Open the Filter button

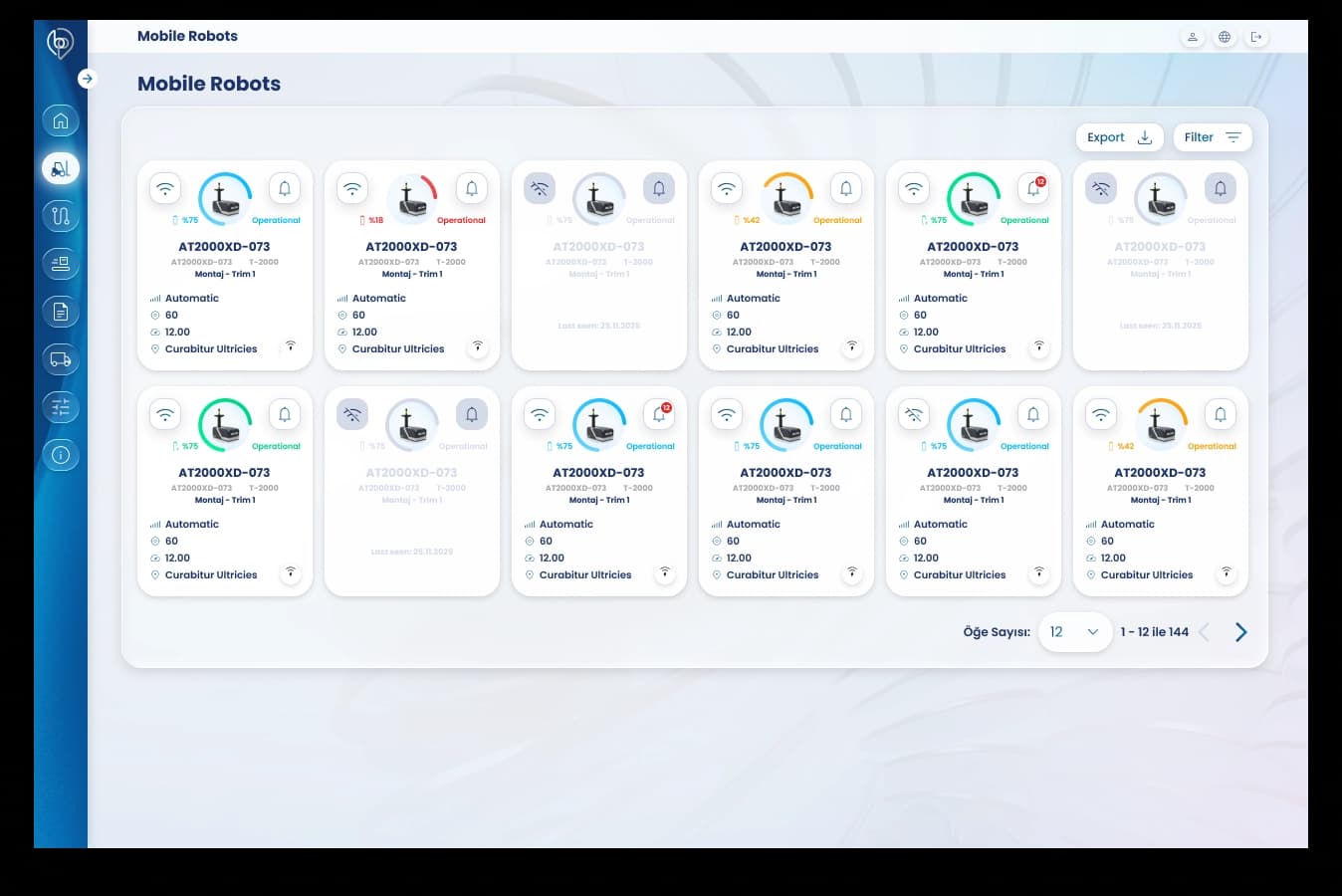[1213, 137]
